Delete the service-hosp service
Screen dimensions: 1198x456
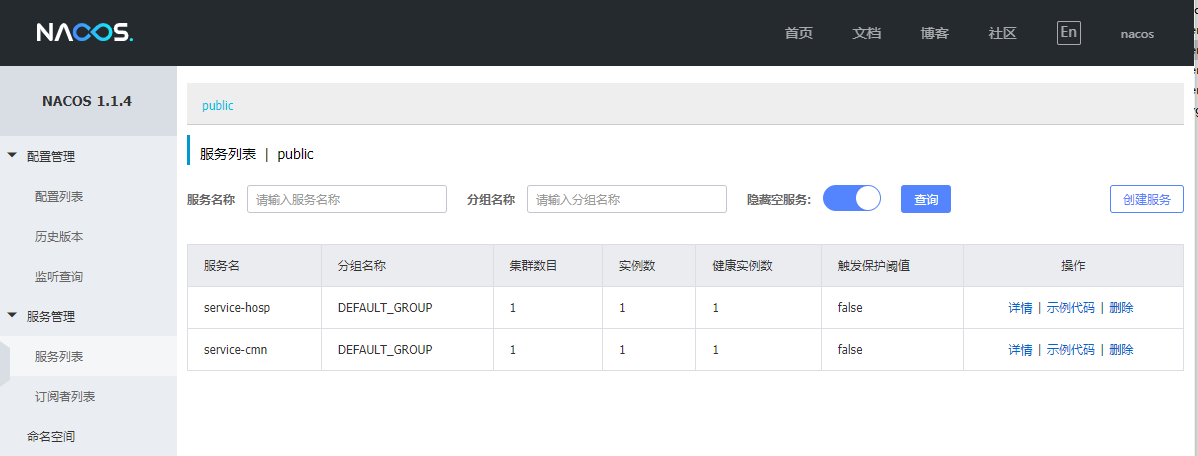click(x=1121, y=308)
